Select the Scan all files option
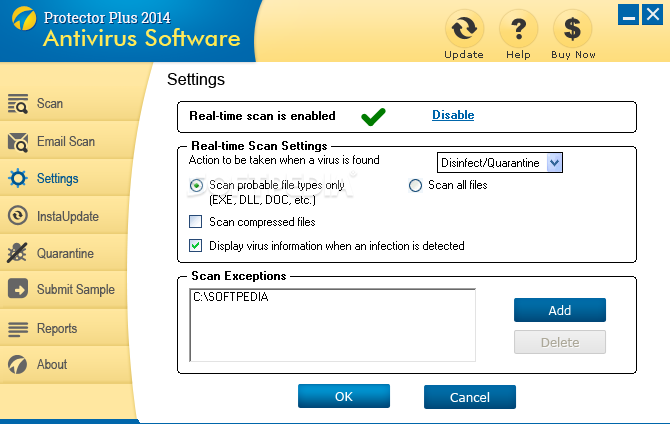The image size is (670, 424). pos(415,186)
